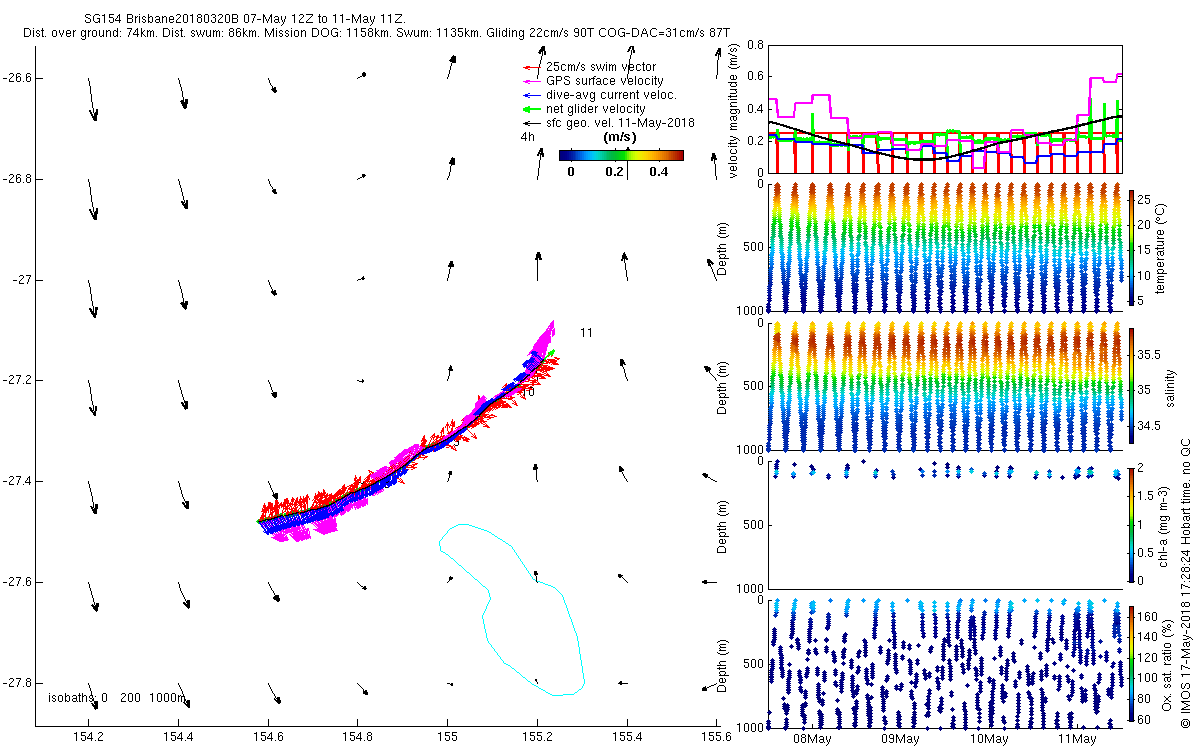This screenshot has width=1200, height=750.
Task: Click the '154.4' longitude tick label
Action: 178,739
